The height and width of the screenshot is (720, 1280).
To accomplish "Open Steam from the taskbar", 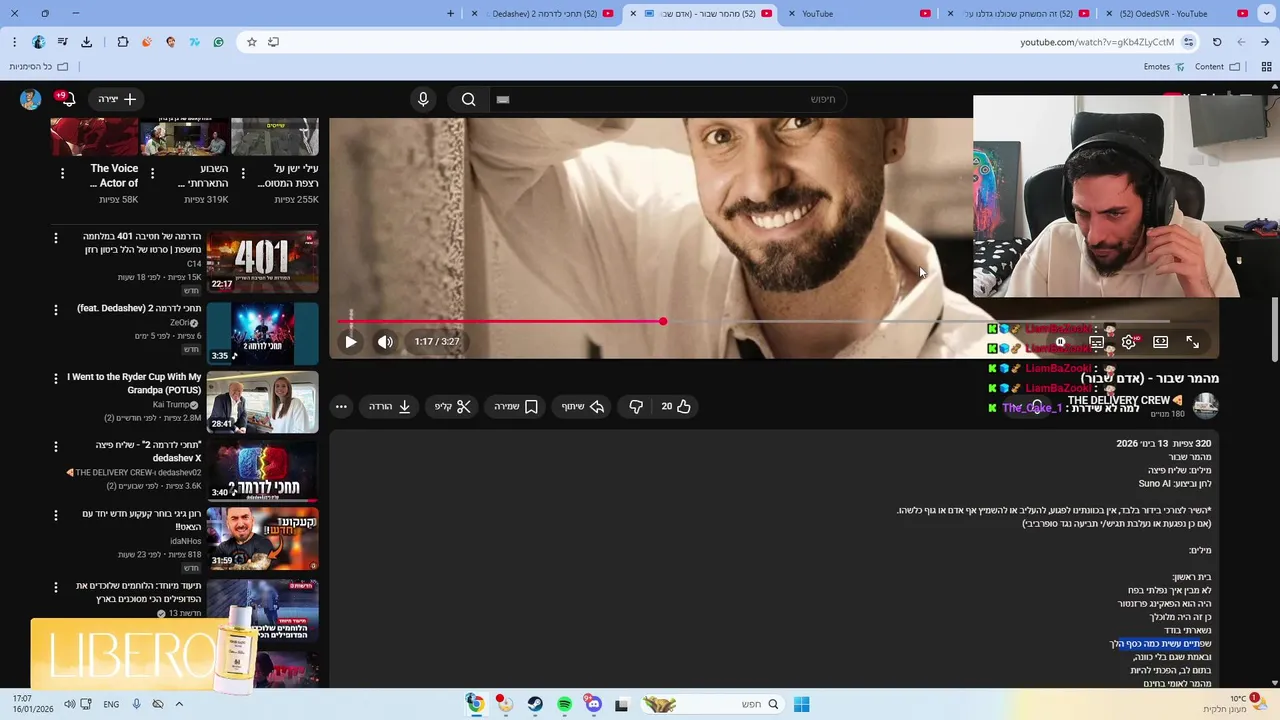I will click(535, 704).
